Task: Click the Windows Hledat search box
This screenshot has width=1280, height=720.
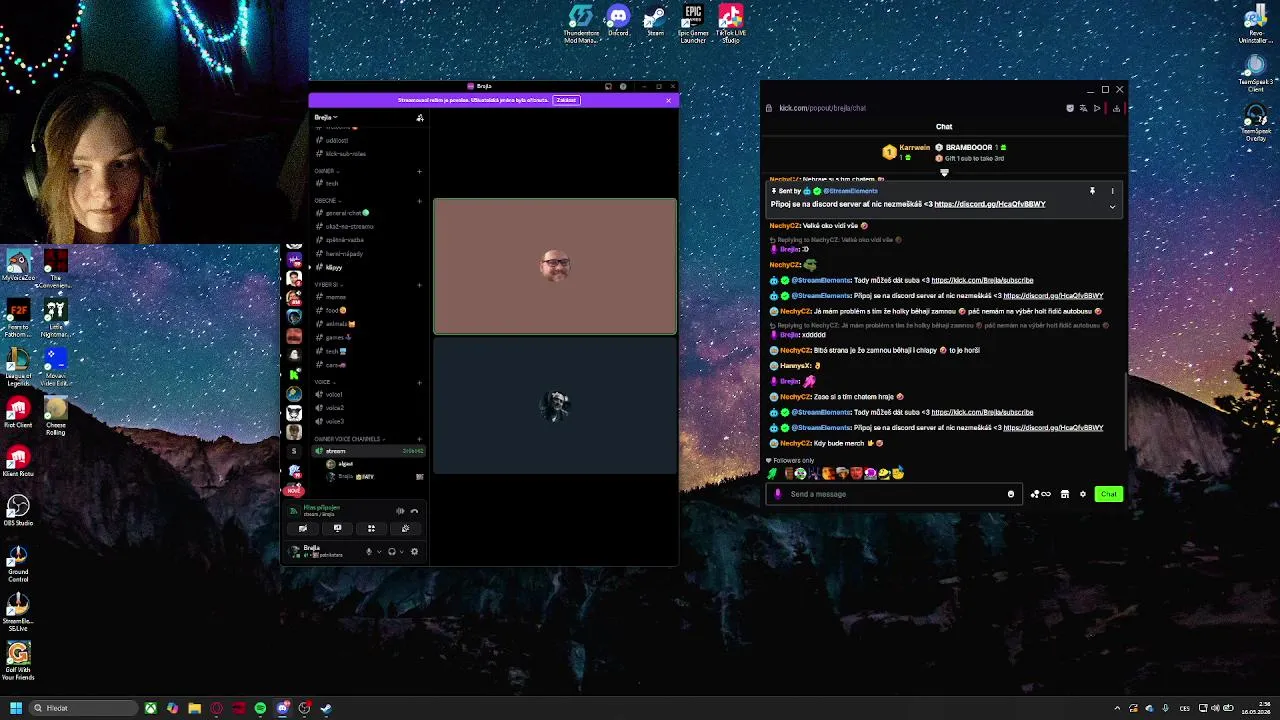Action: (82, 708)
